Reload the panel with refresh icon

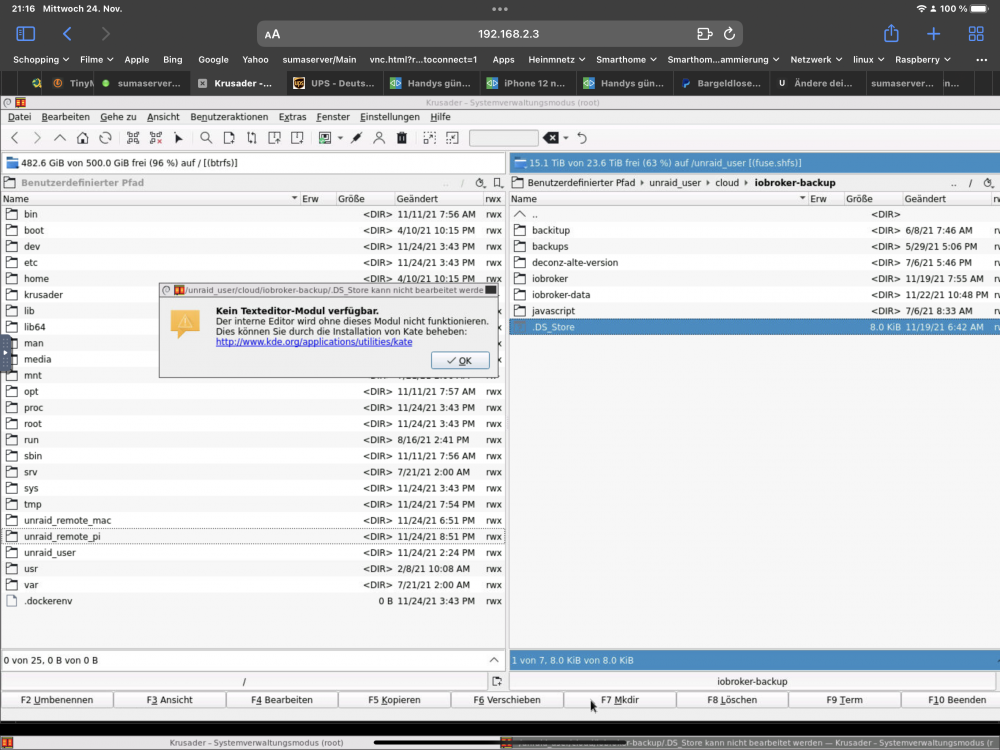(x=105, y=138)
